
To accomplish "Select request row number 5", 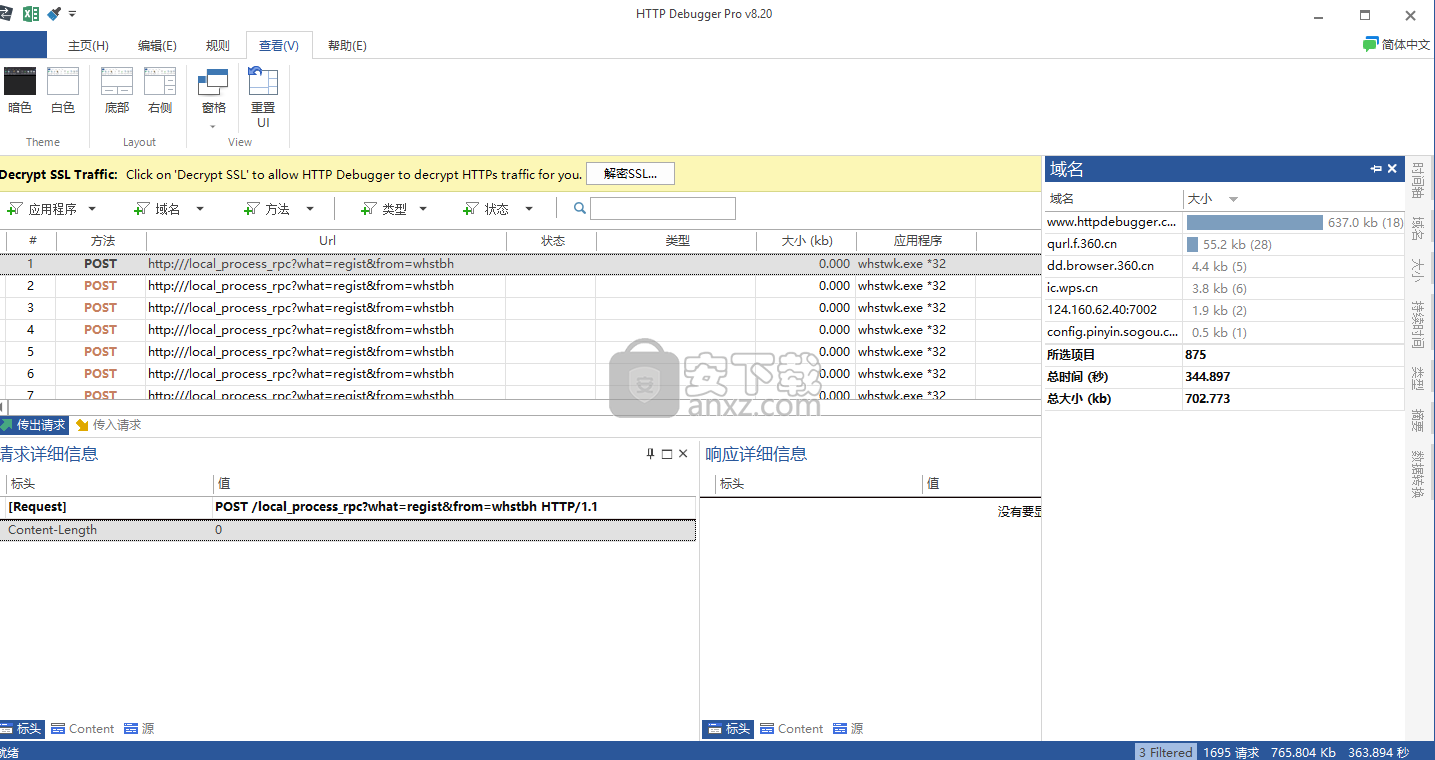I will click(520, 352).
